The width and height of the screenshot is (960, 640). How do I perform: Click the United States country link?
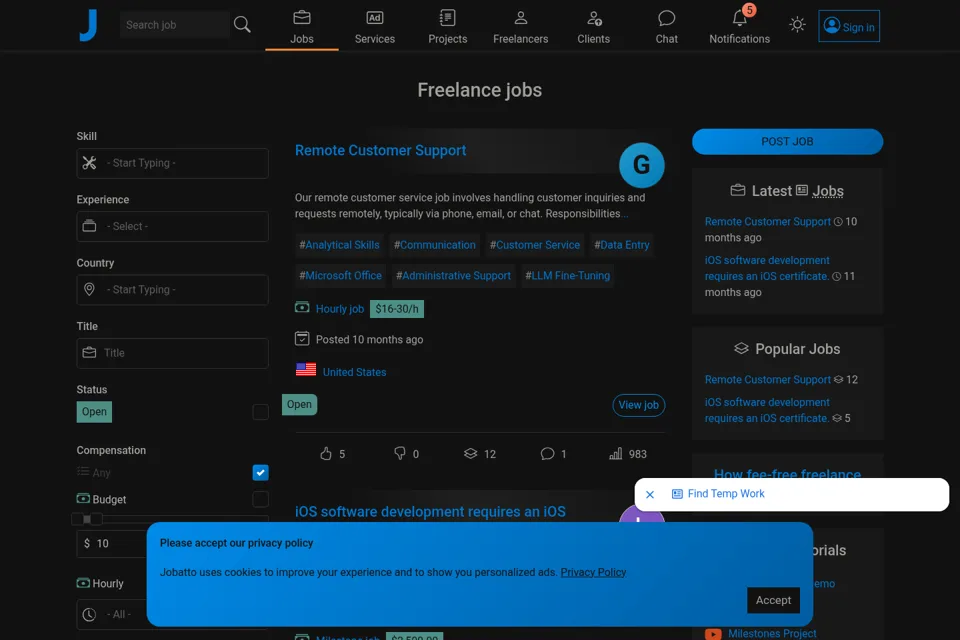[x=354, y=372]
